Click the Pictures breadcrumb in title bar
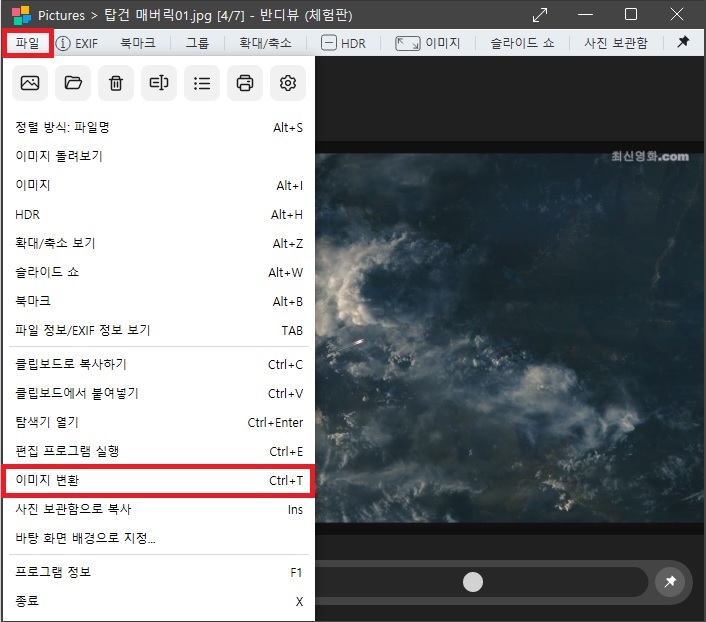The width and height of the screenshot is (706, 622). pos(61,15)
